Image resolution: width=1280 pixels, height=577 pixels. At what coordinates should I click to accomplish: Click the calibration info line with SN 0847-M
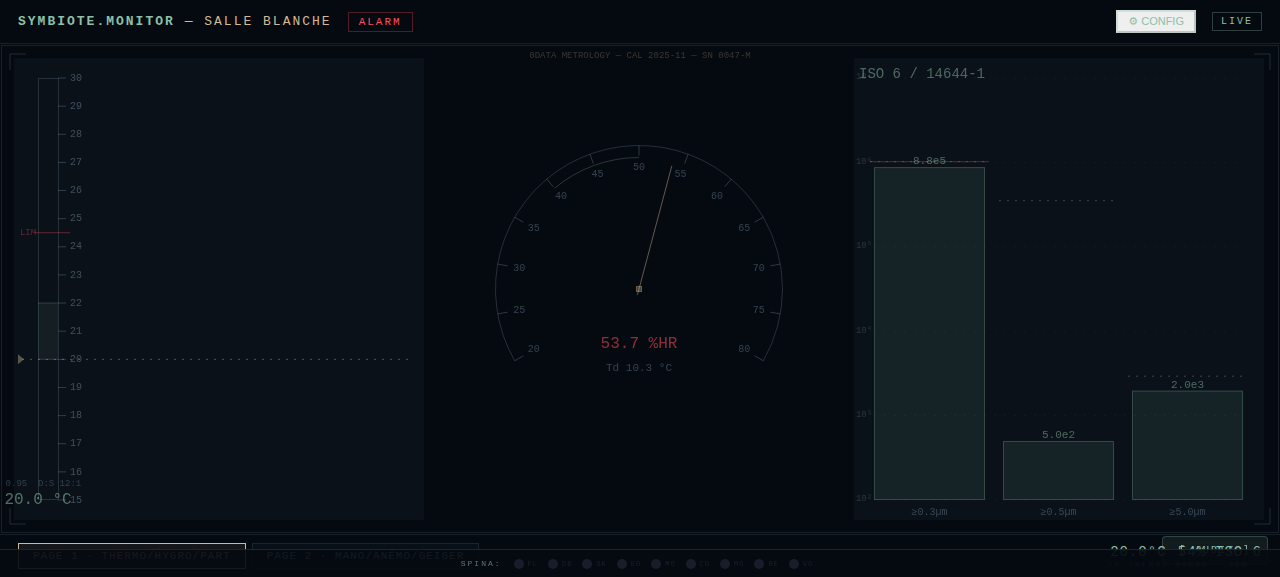[640, 56]
